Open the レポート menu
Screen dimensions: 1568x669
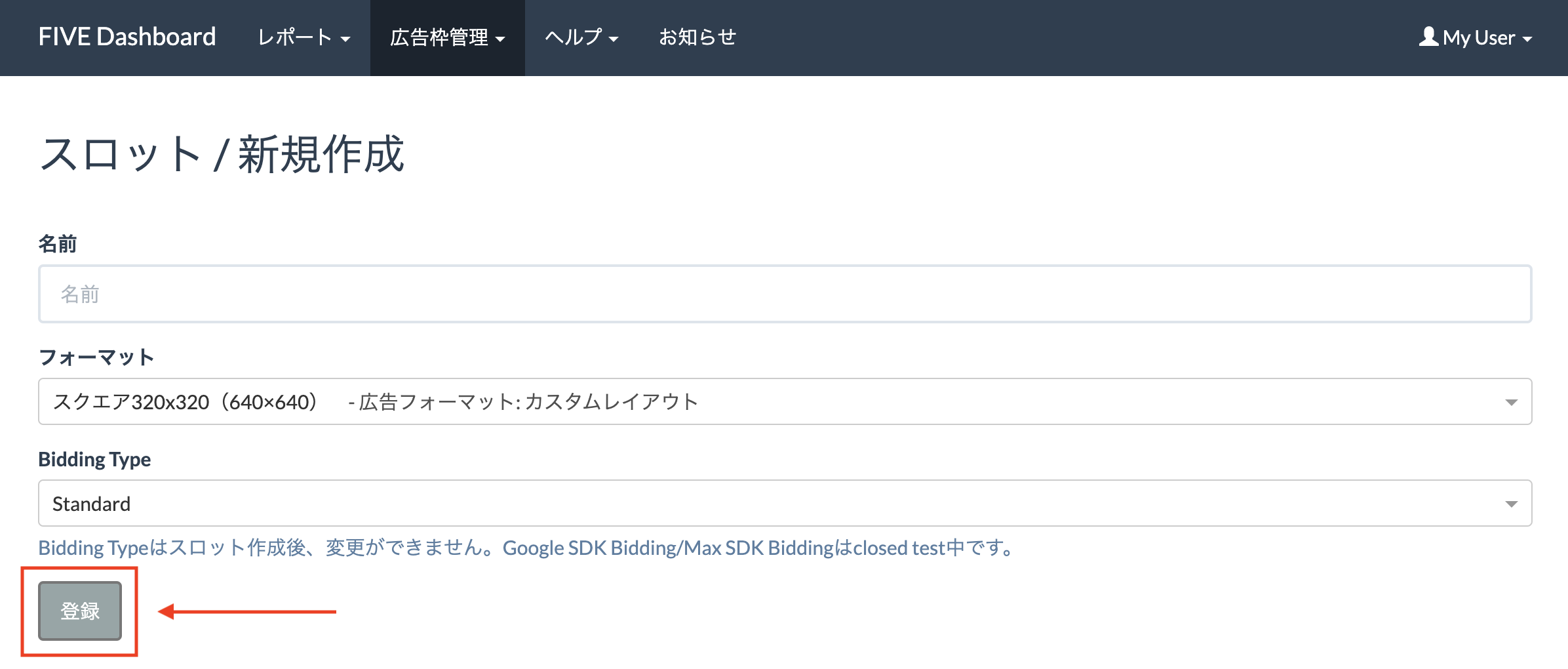click(x=303, y=37)
